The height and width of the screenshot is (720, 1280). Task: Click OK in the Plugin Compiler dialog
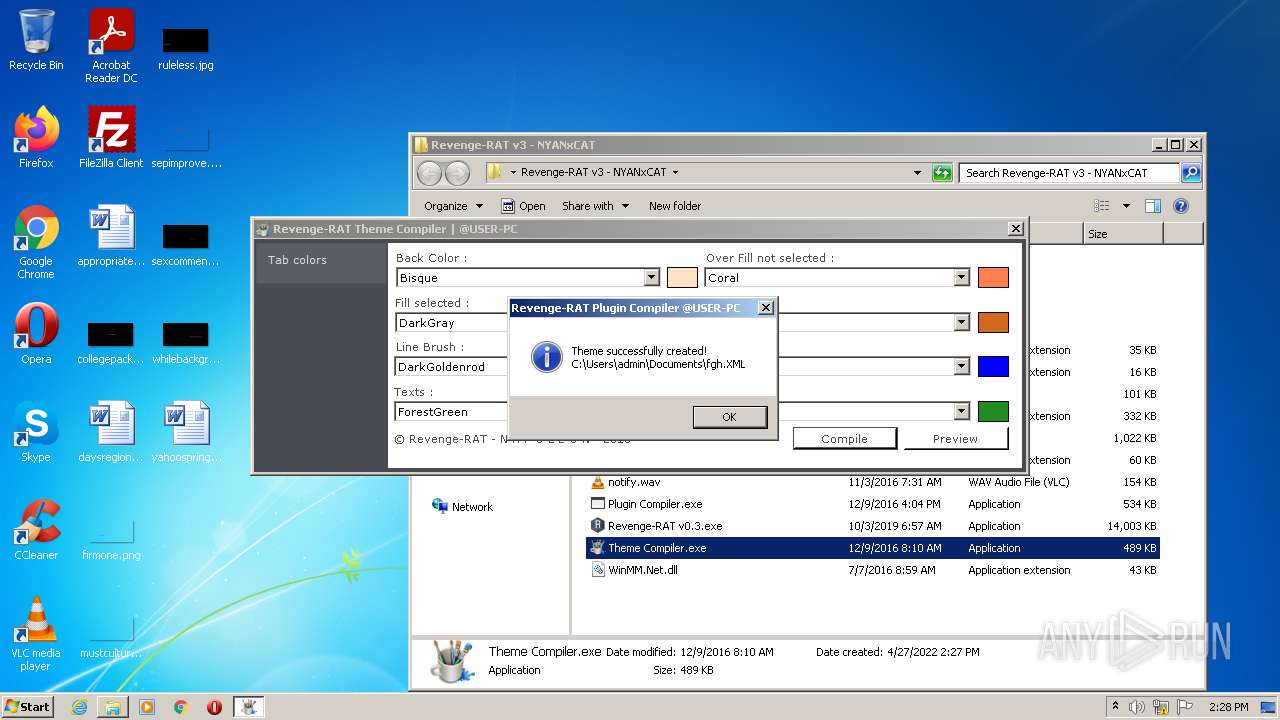(x=729, y=417)
